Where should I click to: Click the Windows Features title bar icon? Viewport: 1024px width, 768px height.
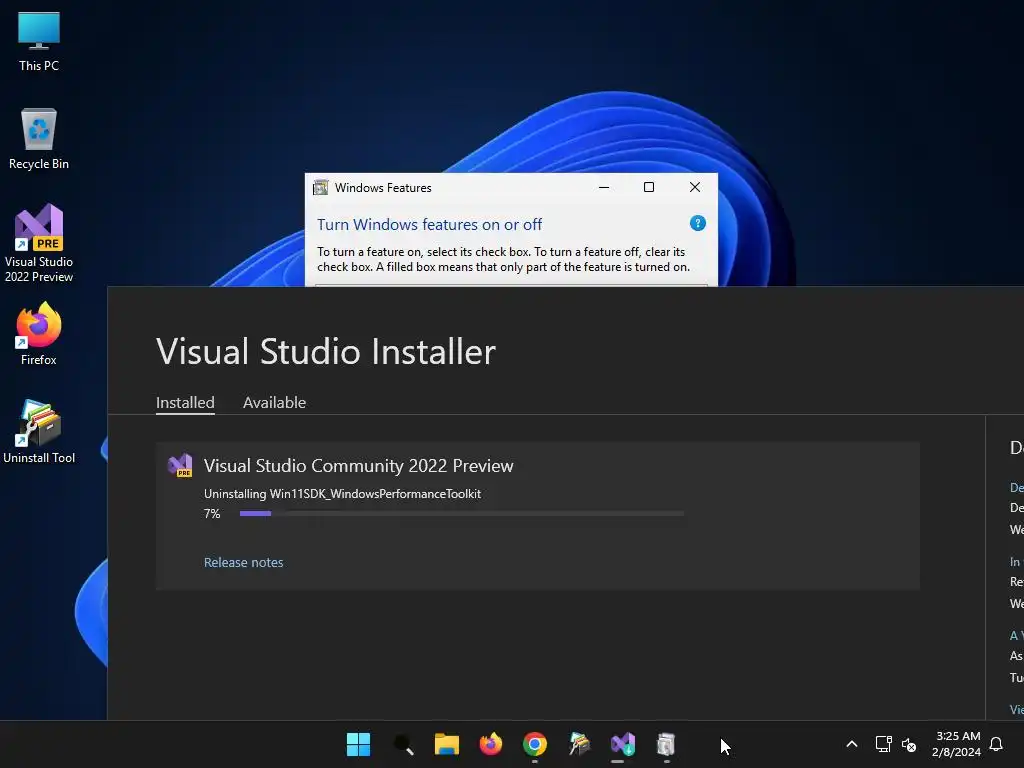tap(321, 187)
